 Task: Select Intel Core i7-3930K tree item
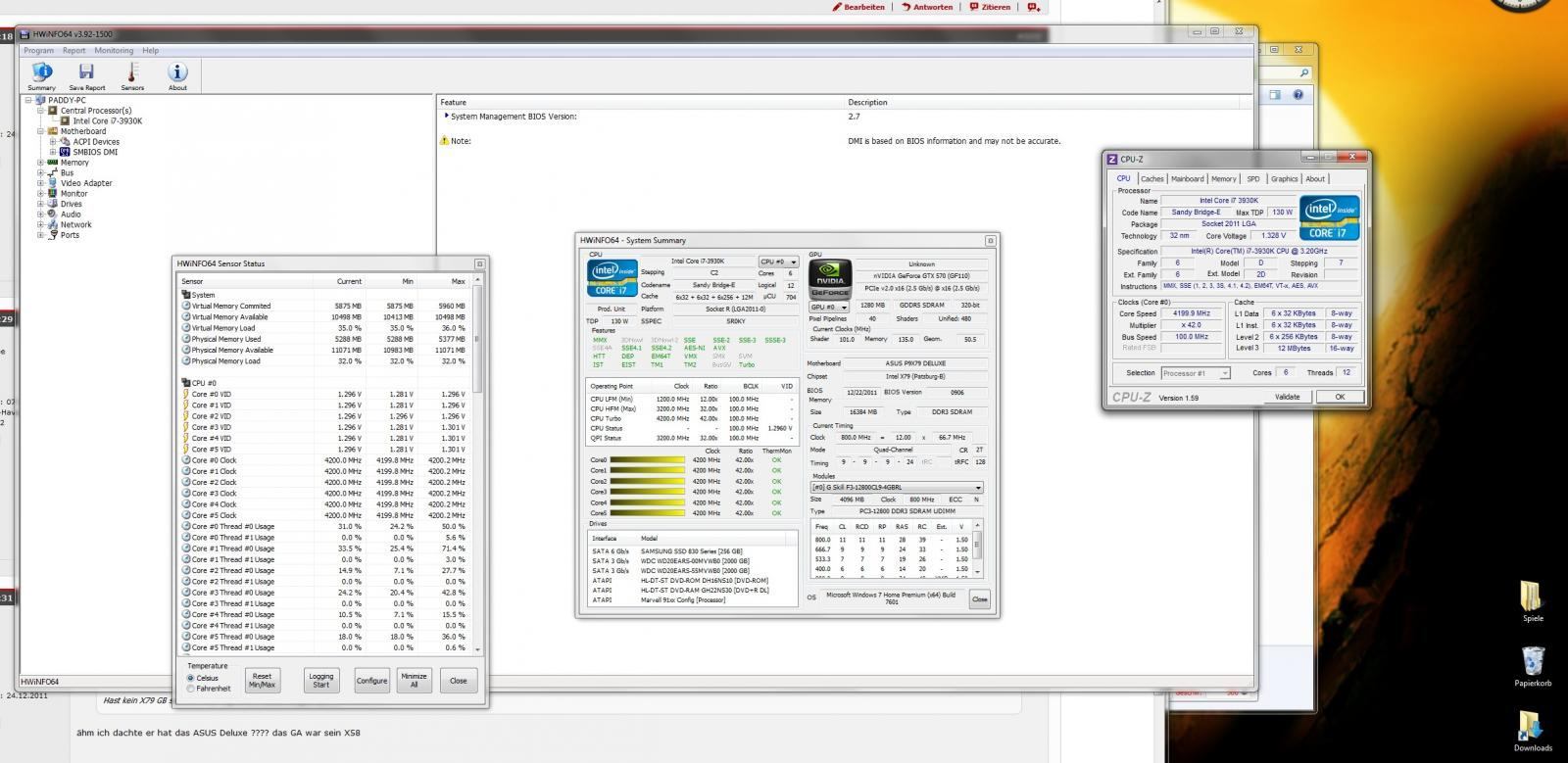click(x=108, y=121)
